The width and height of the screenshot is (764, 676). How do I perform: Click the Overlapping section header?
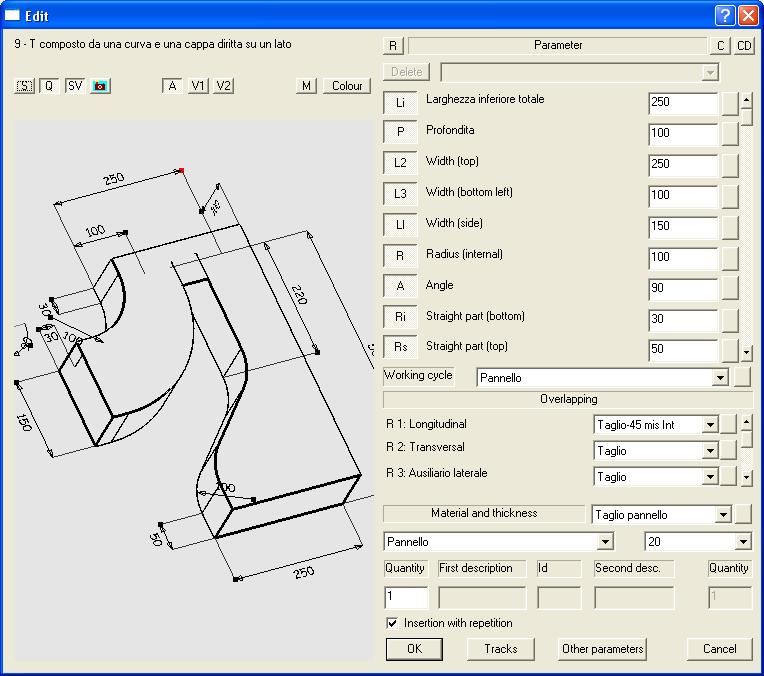(568, 399)
